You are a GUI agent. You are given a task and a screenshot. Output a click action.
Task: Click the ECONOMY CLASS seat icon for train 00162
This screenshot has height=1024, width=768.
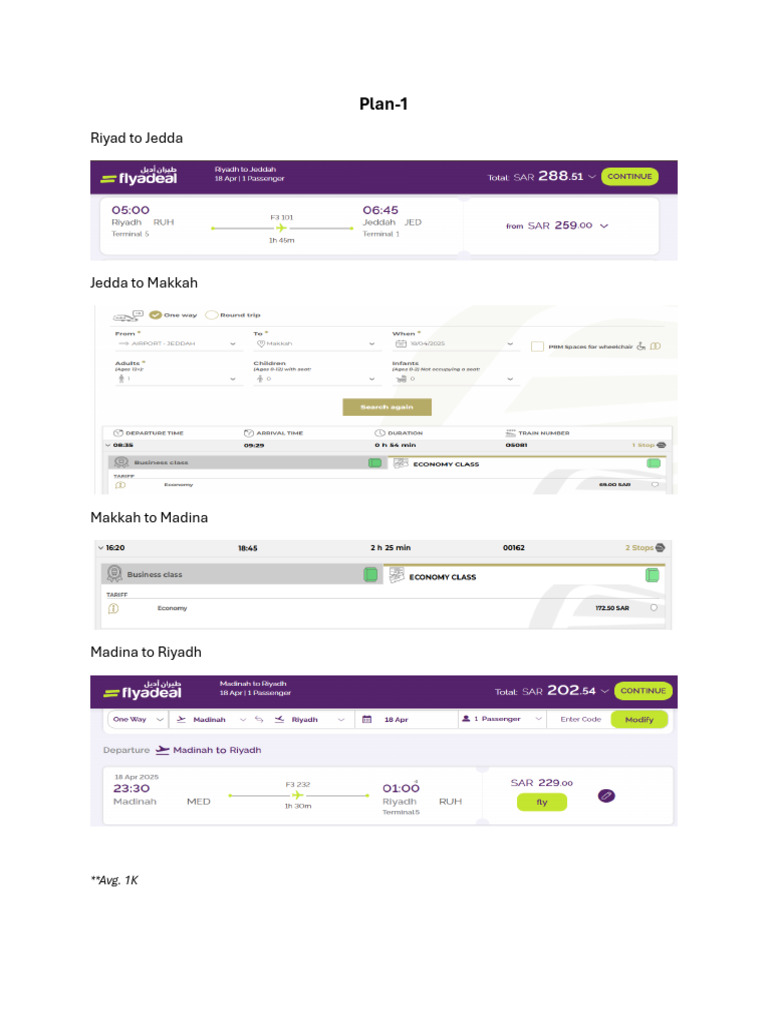tap(396, 575)
